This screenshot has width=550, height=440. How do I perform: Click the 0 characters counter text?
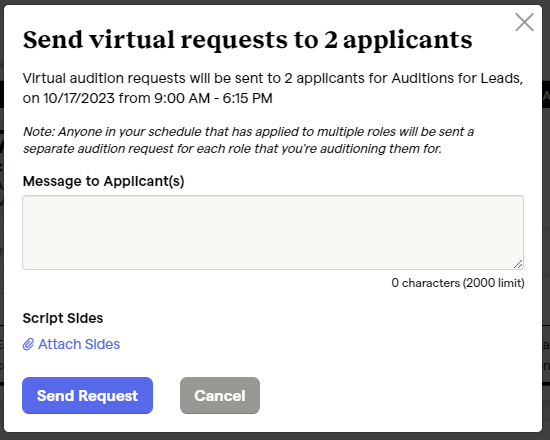pos(425,283)
